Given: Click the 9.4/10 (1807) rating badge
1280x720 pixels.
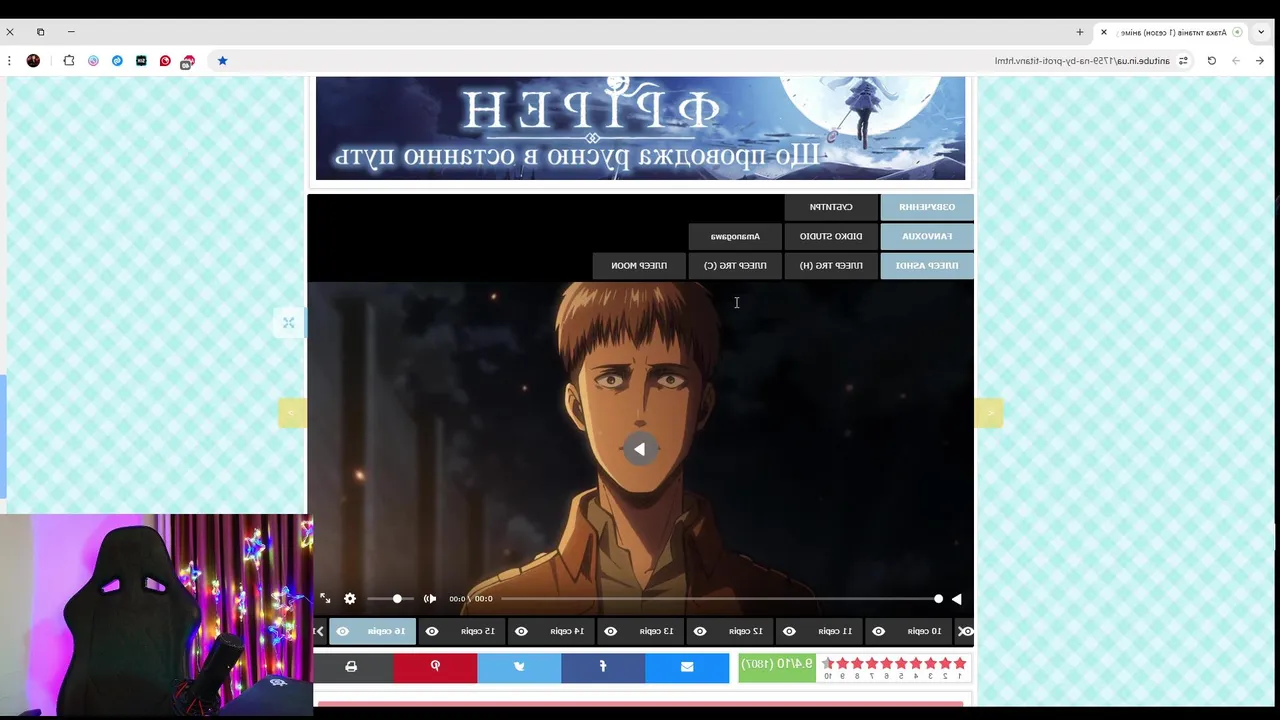Looking at the screenshot, I should tap(777, 667).
